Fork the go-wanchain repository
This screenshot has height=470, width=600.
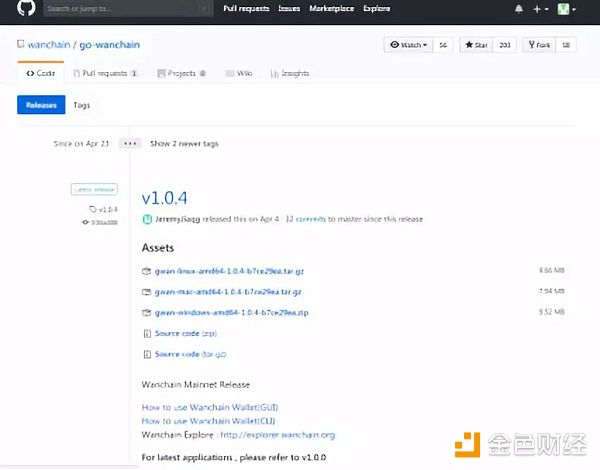pos(539,45)
